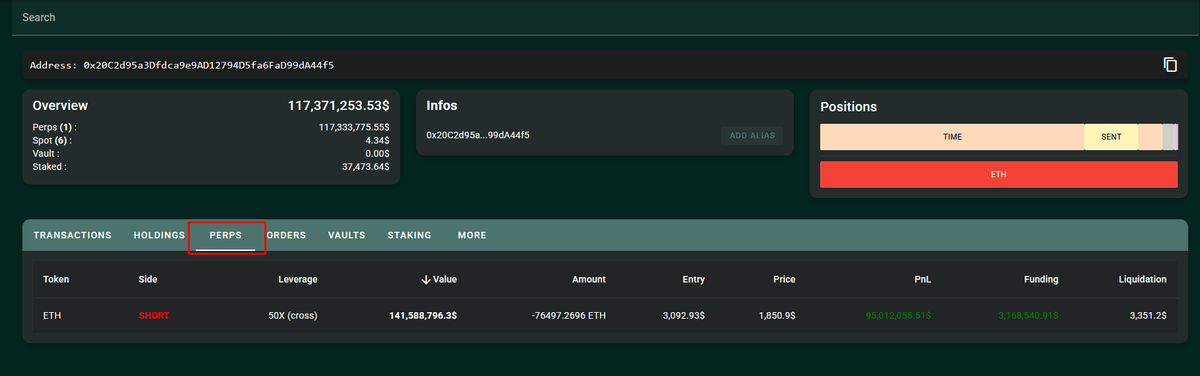The height and width of the screenshot is (376, 1200).
Task: Select the SENT segment in Positions bar
Action: [1111, 137]
